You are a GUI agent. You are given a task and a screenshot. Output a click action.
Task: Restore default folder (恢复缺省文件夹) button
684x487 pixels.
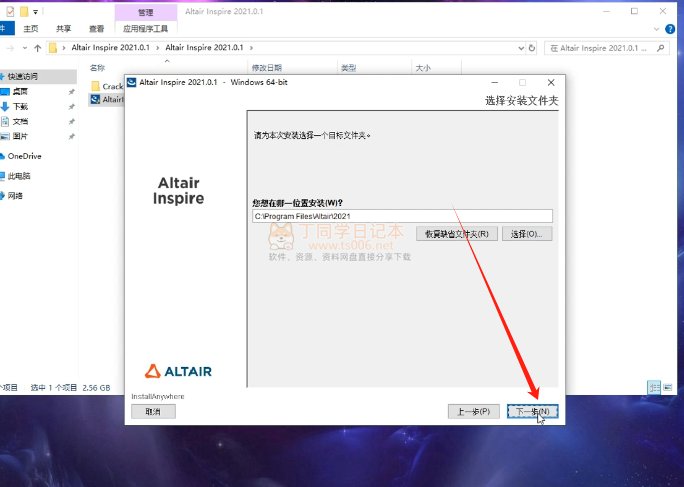click(457, 234)
